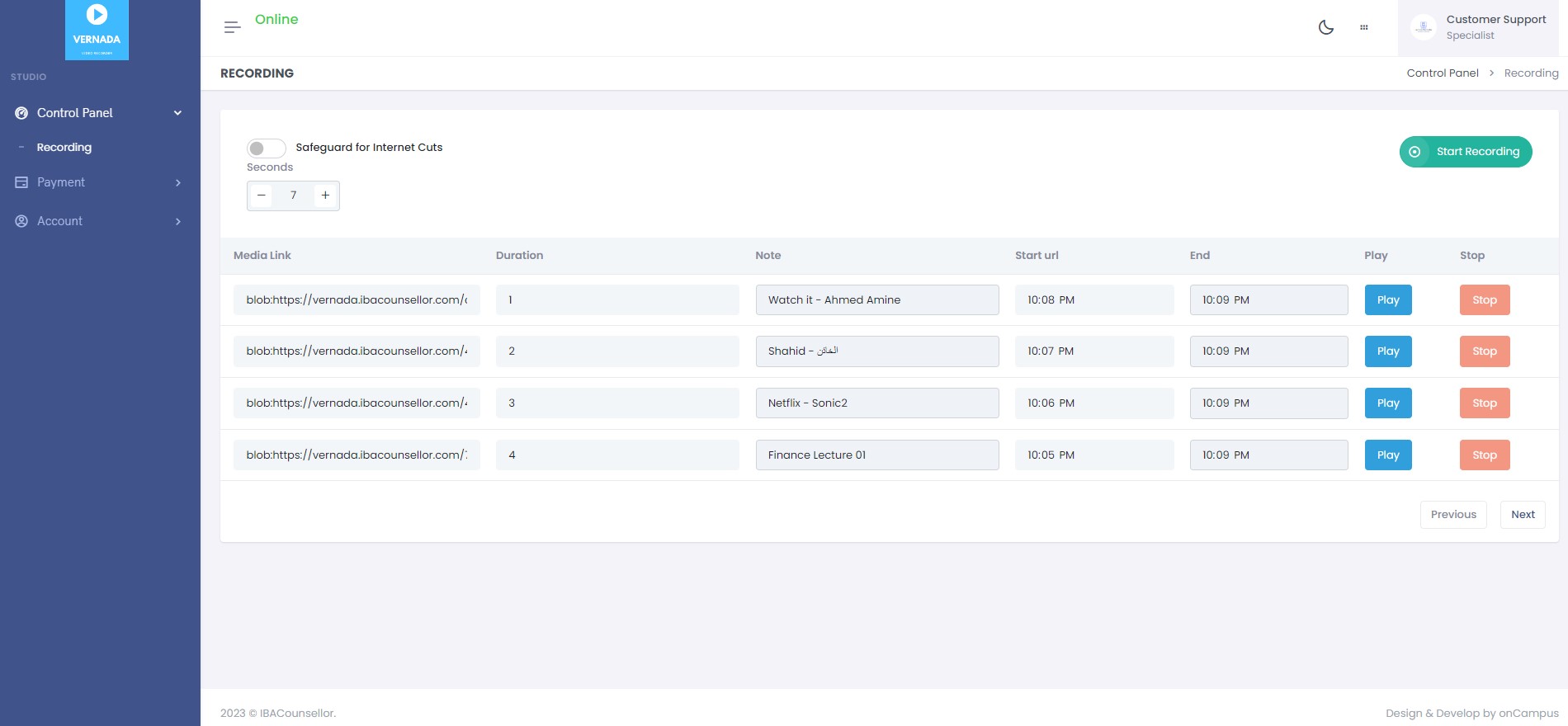Enable Safeguard for Internet Cuts switch
The width and height of the screenshot is (1568, 726).
pyautogui.click(x=266, y=148)
